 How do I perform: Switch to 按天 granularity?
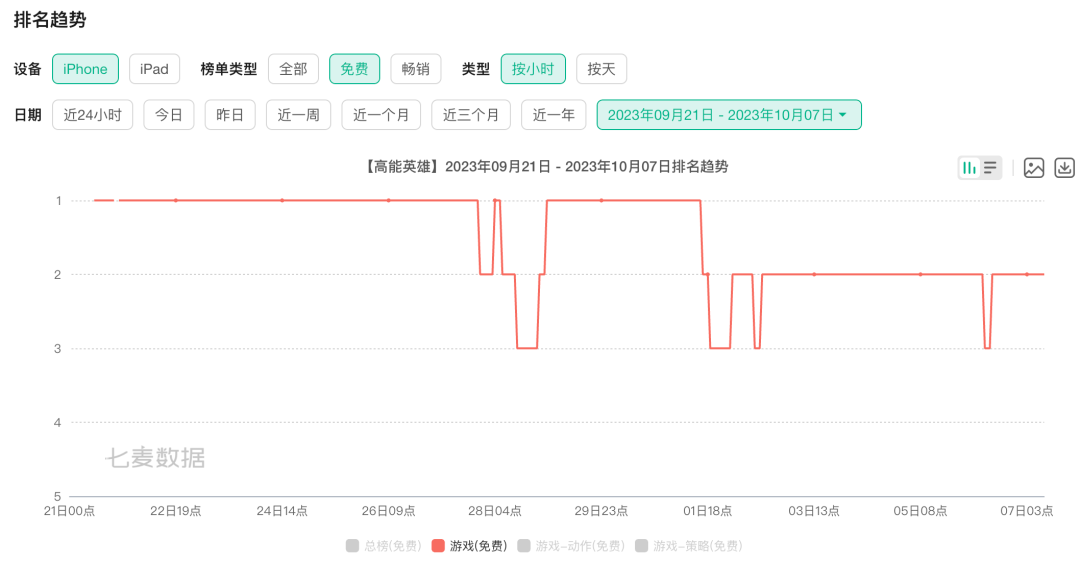601,69
